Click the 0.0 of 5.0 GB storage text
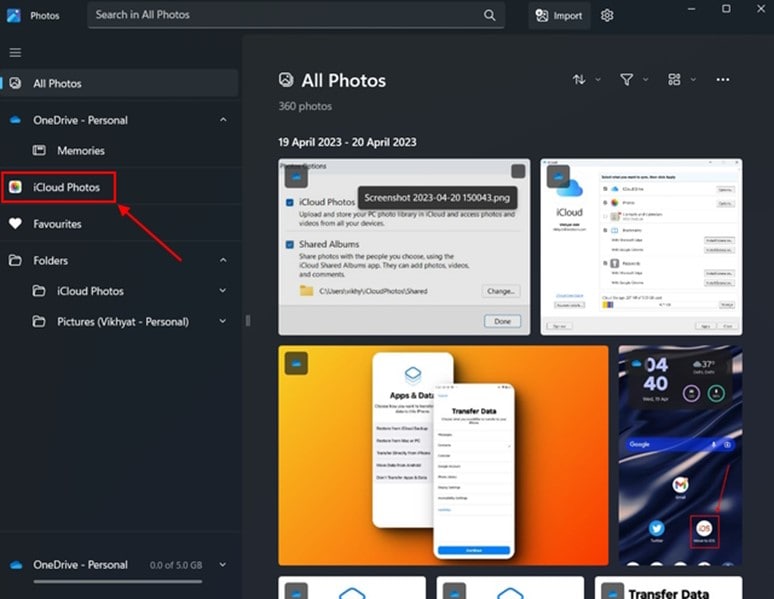Screen dimensions: 774x599 (x=176, y=565)
